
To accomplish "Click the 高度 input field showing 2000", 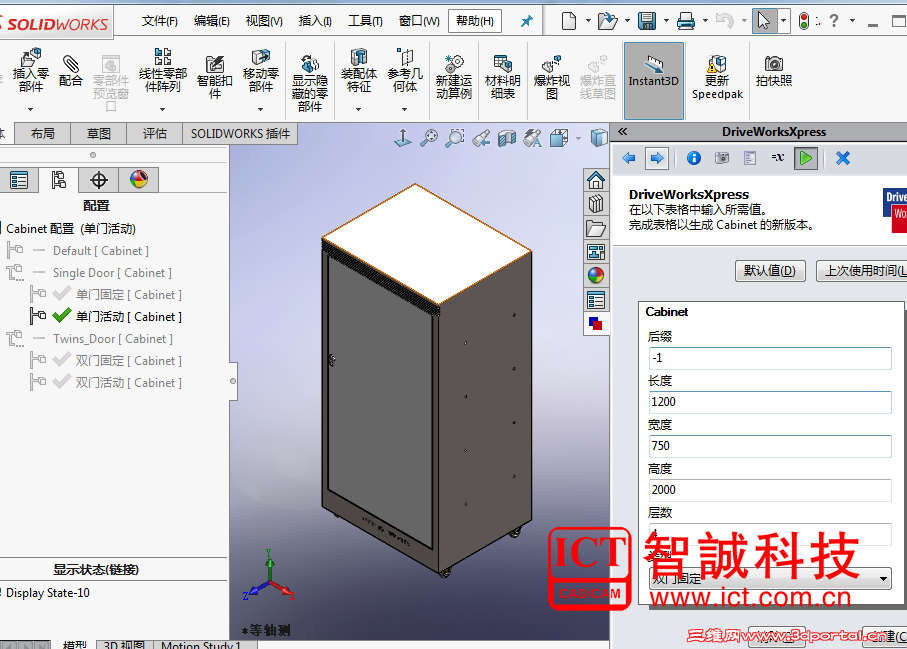I will tap(770, 489).
